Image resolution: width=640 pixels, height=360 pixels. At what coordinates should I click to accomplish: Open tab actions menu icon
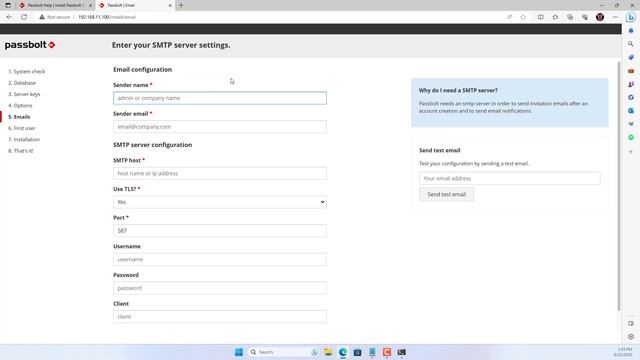point(8,5)
